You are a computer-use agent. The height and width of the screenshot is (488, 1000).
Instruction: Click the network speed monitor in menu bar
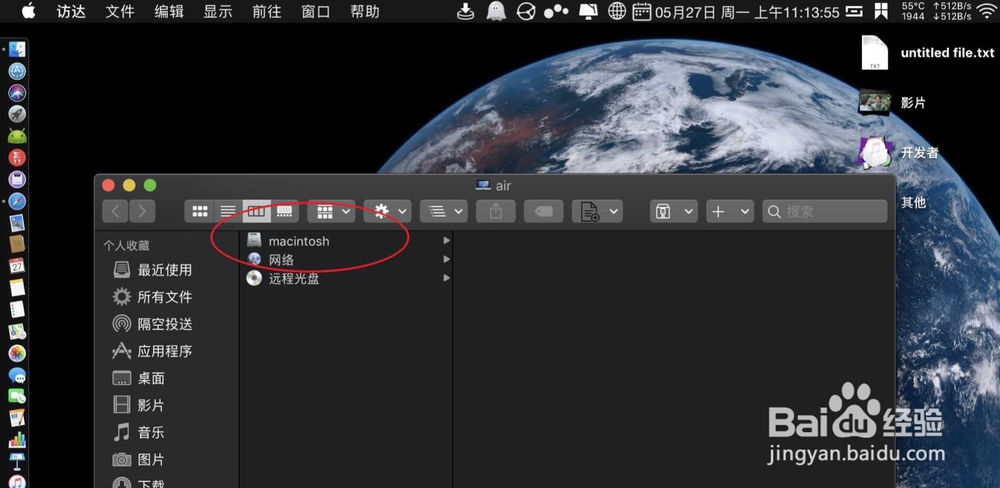(952, 11)
